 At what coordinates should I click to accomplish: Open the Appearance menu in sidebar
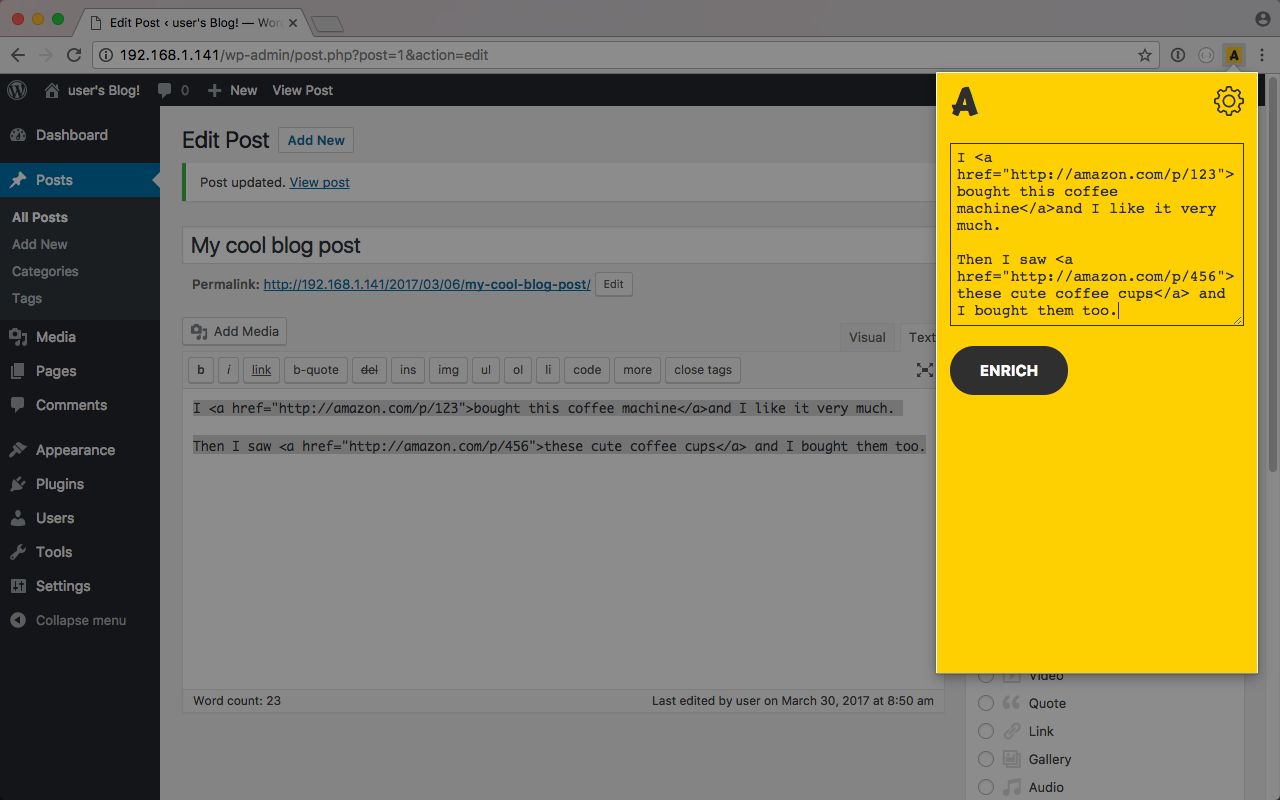point(75,450)
